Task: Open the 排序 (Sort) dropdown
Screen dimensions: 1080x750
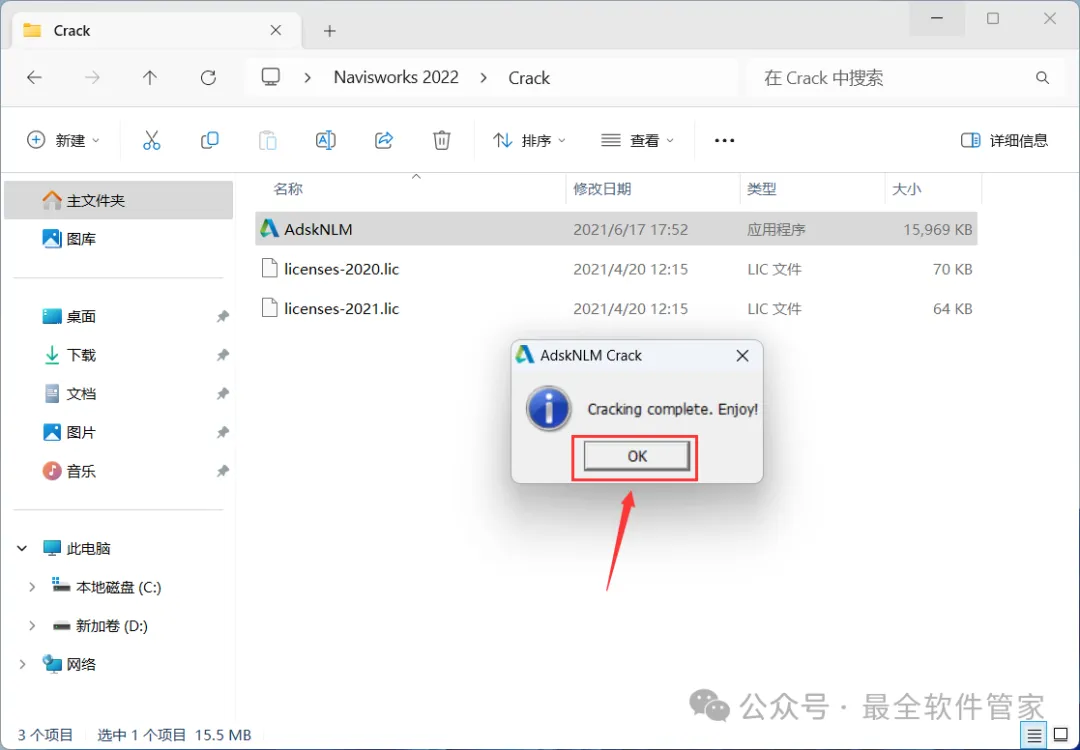Action: [529, 140]
